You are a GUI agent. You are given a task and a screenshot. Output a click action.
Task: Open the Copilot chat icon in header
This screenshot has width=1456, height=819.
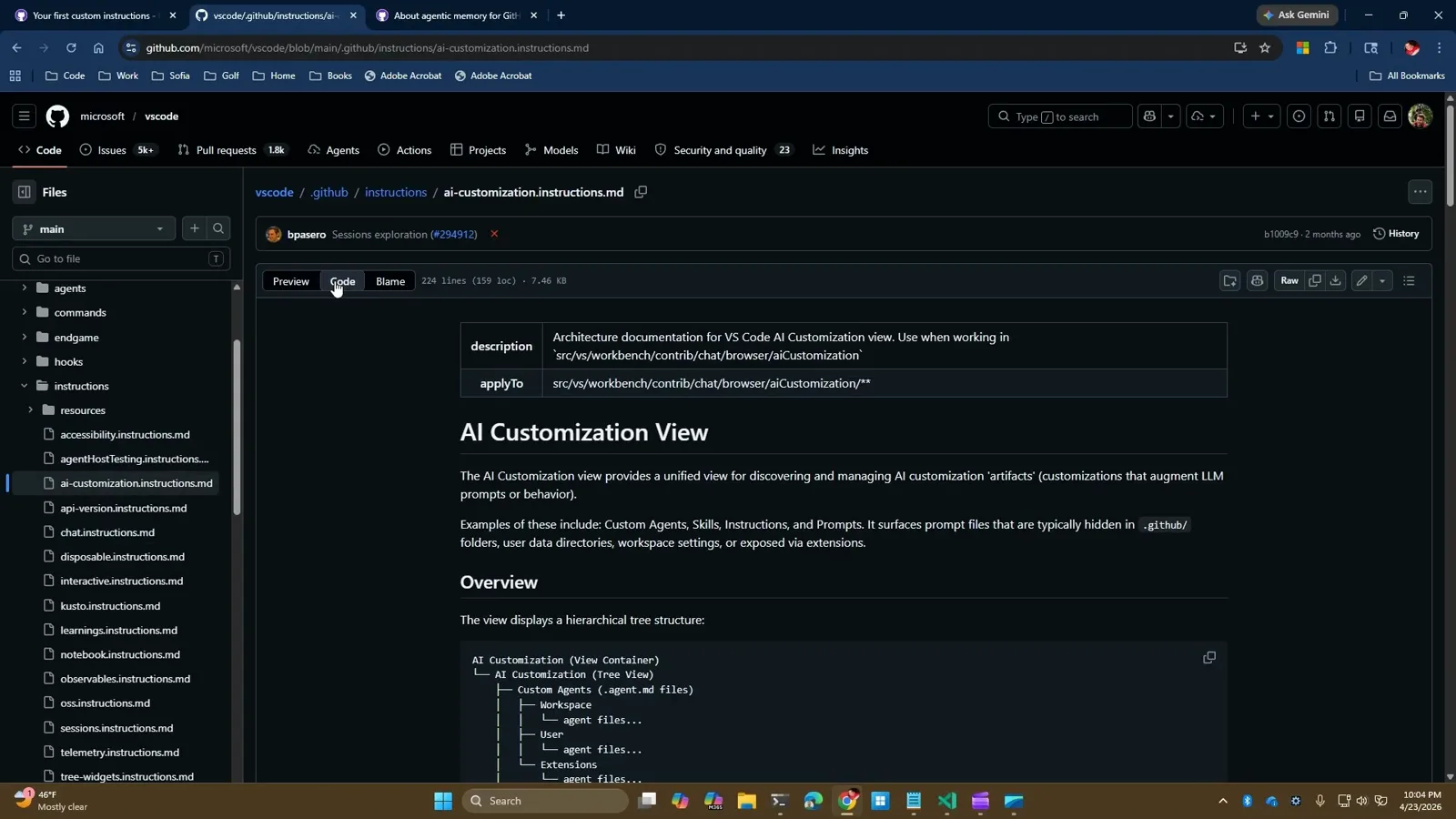click(x=1150, y=116)
